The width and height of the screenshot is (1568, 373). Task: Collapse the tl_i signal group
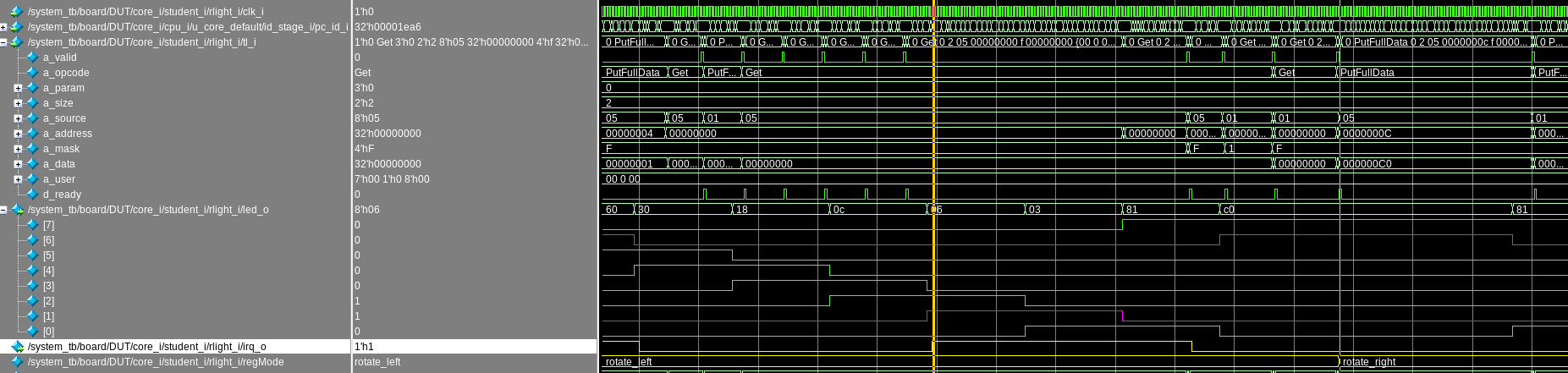pyautogui.click(x=4, y=42)
